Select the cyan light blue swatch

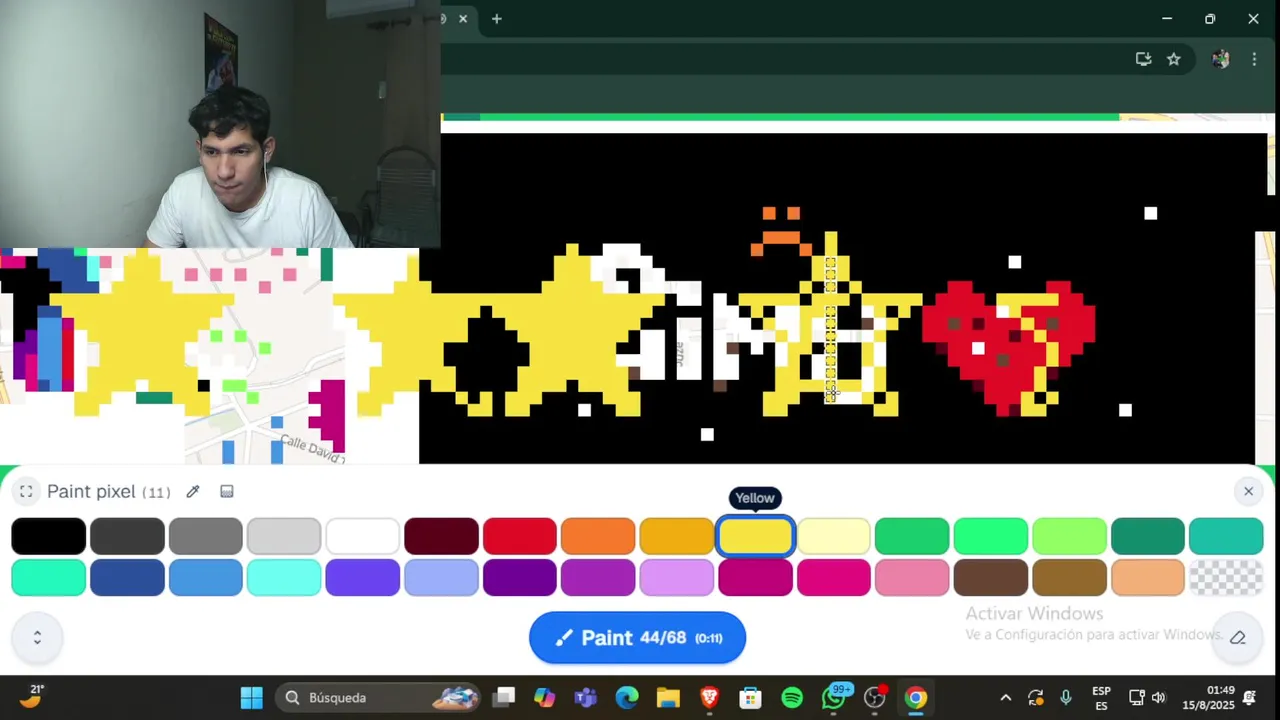coord(284,578)
